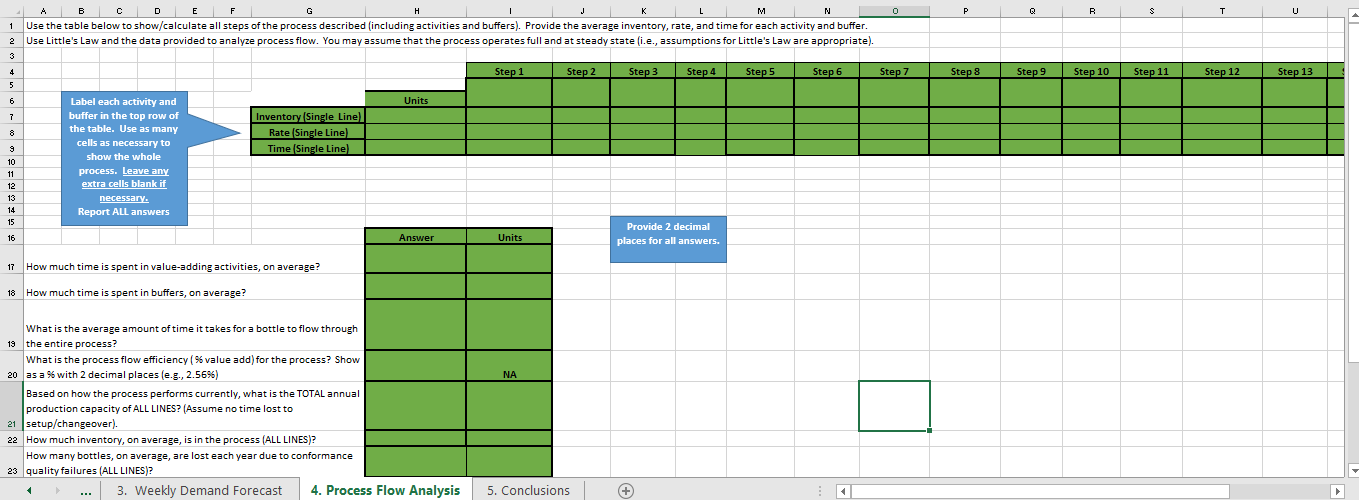Select column U header

[1294, 9]
